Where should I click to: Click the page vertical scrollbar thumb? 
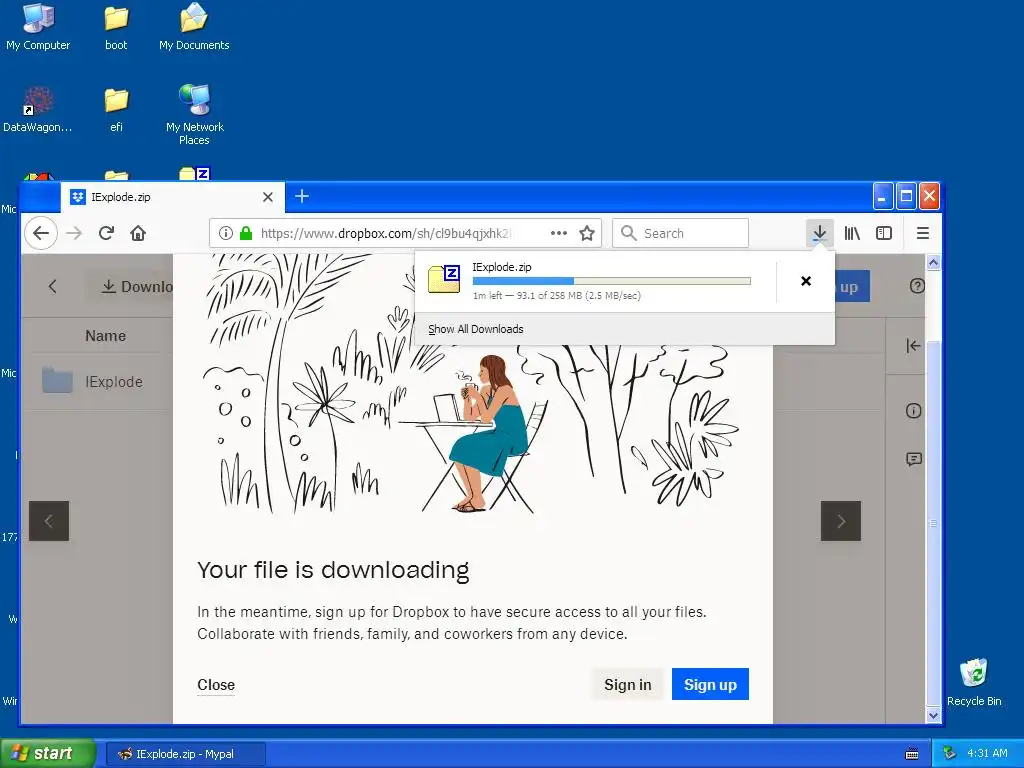pyautogui.click(x=933, y=522)
